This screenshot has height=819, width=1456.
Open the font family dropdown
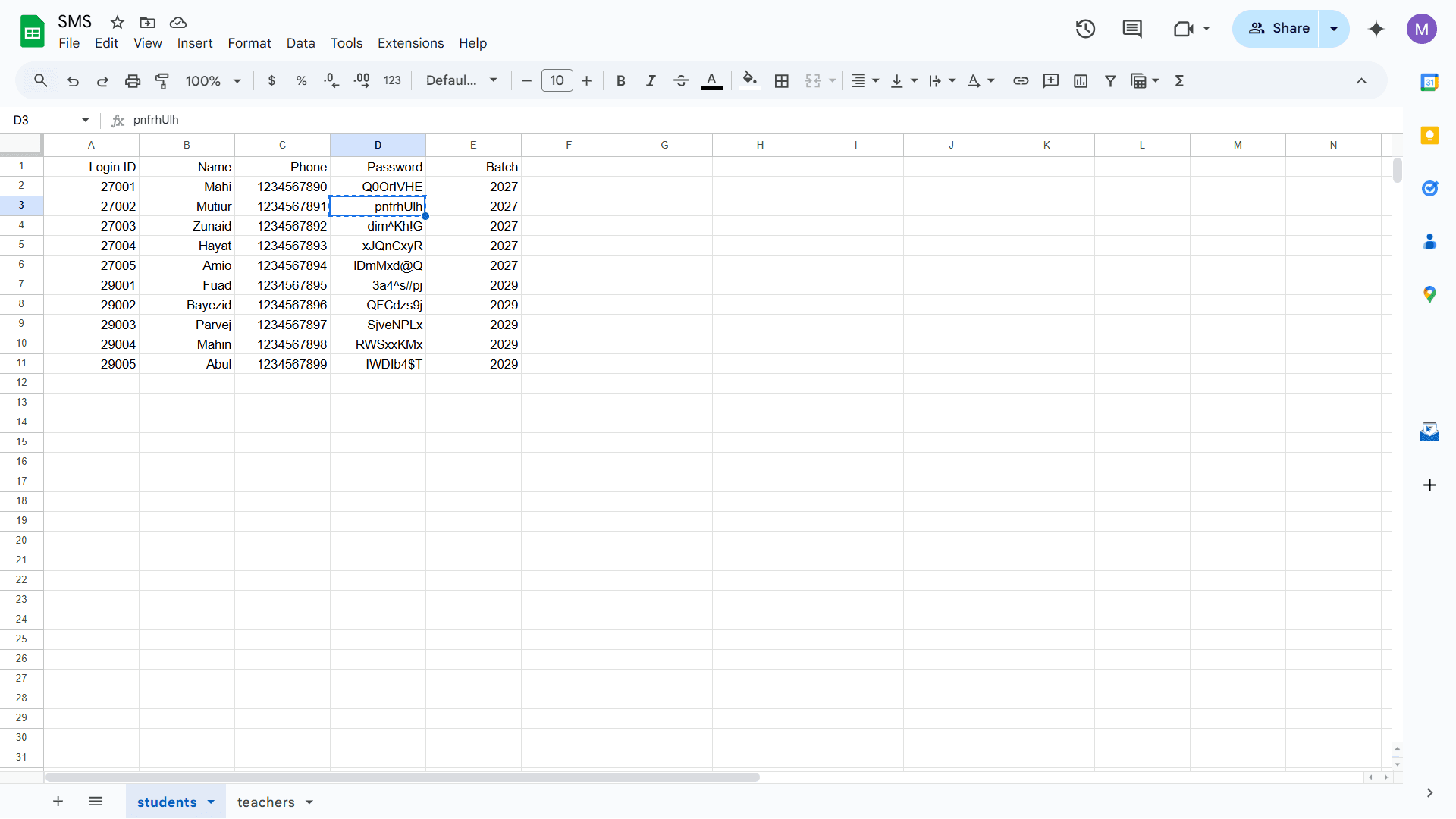461,80
